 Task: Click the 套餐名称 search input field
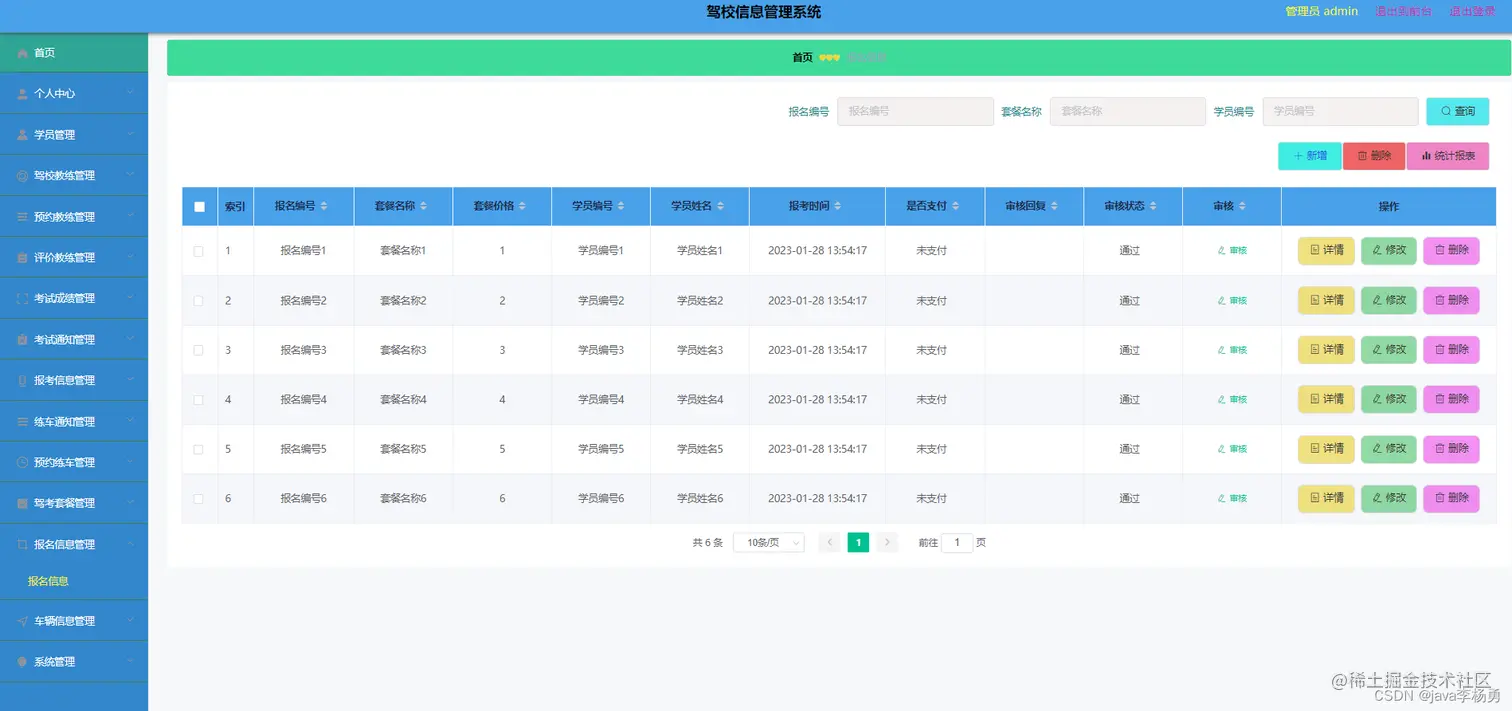coord(1128,111)
